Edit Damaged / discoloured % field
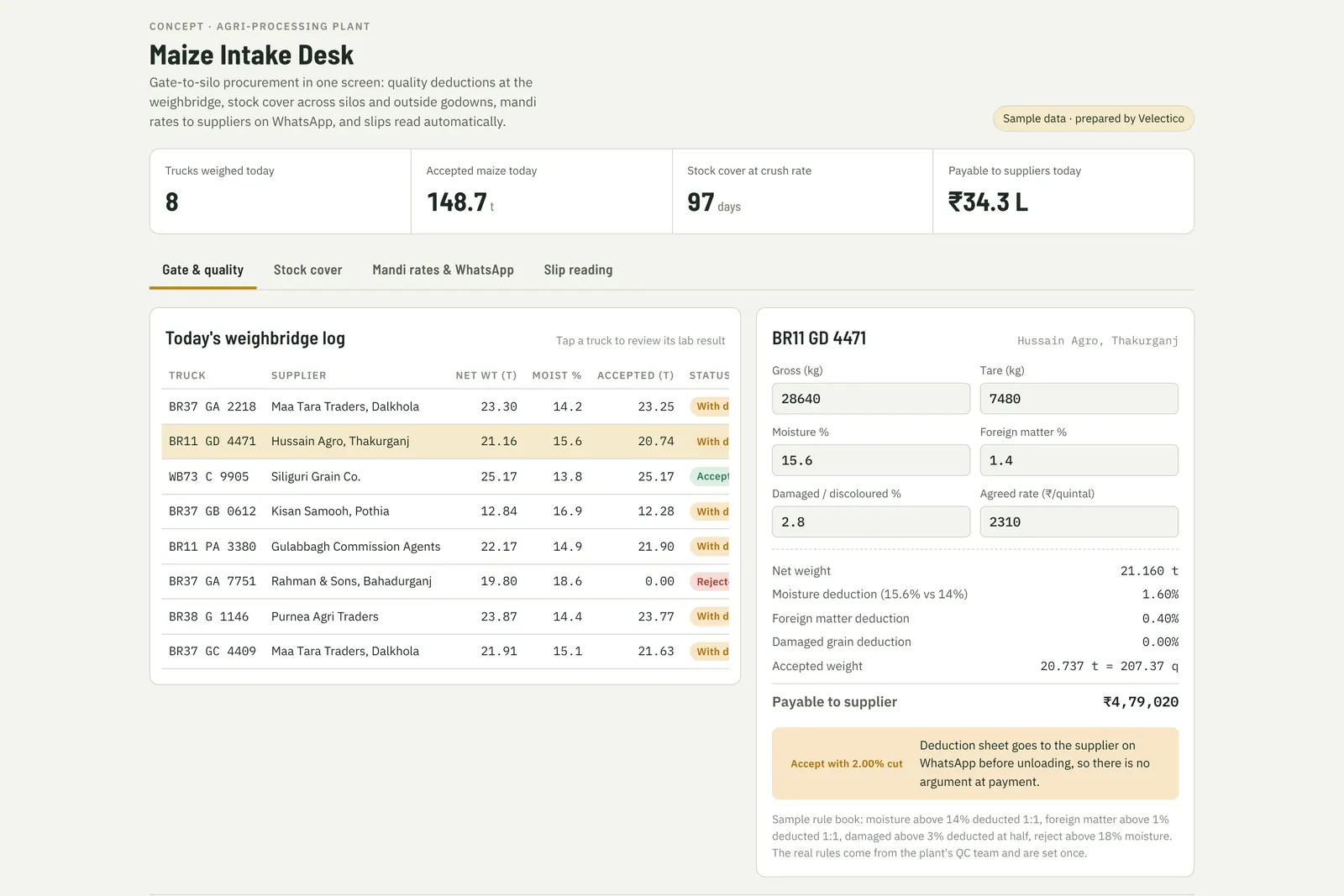Screen dimensions: 1344x896 coord(870,521)
